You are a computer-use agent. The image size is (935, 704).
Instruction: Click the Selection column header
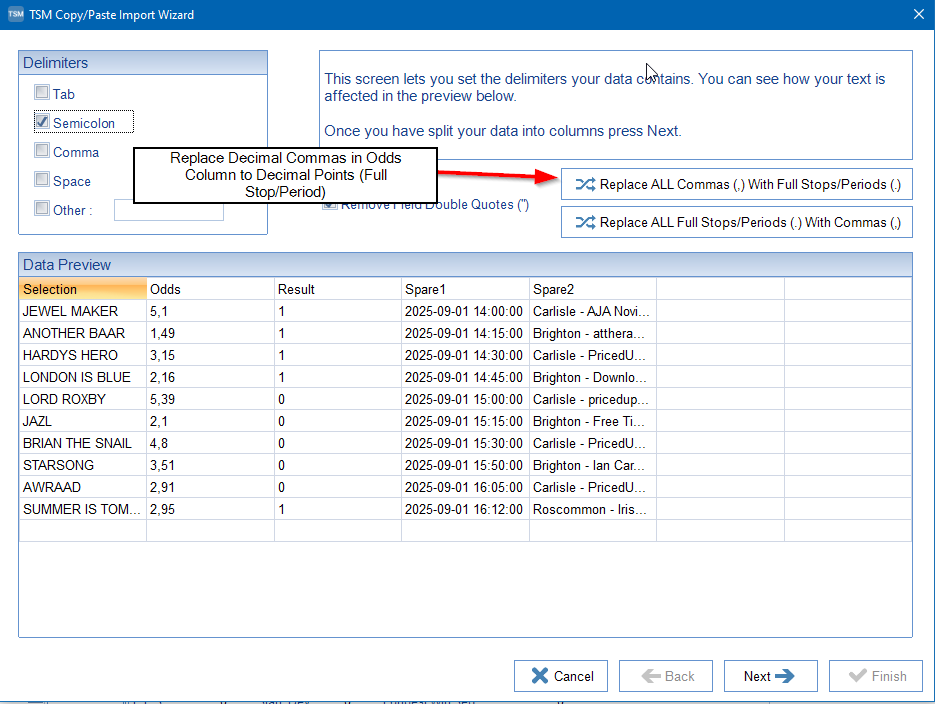pos(82,289)
